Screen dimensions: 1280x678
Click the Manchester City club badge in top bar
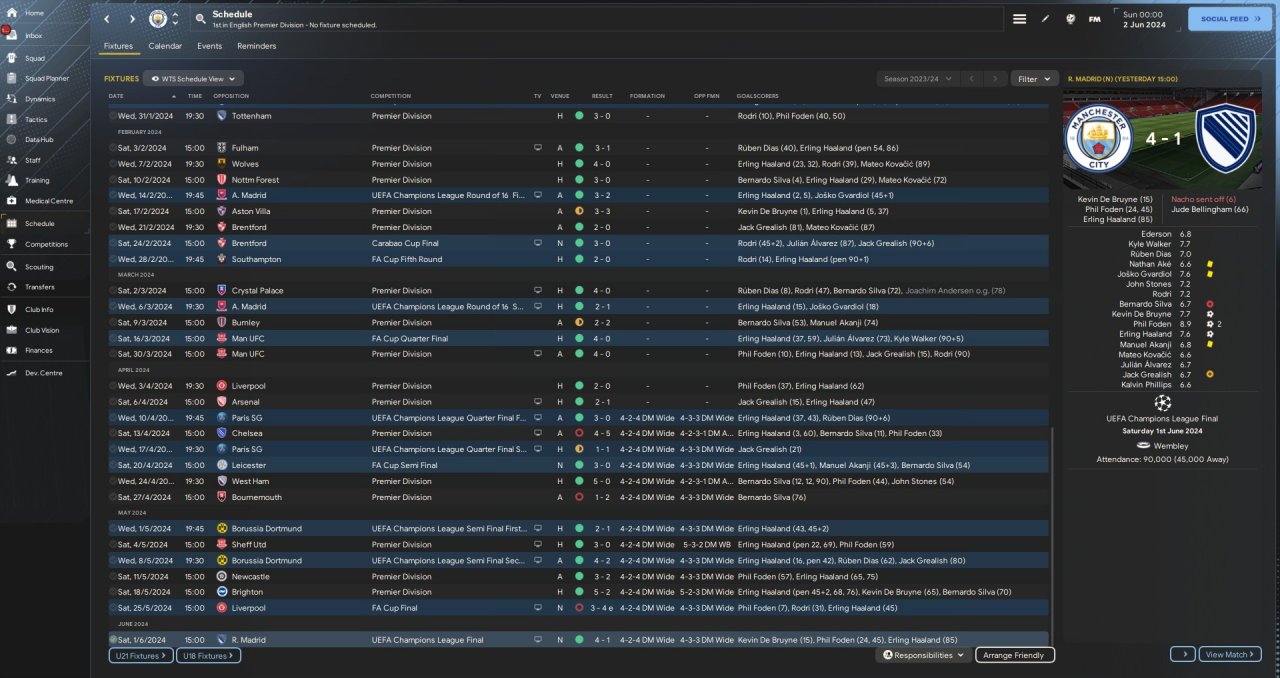point(158,19)
